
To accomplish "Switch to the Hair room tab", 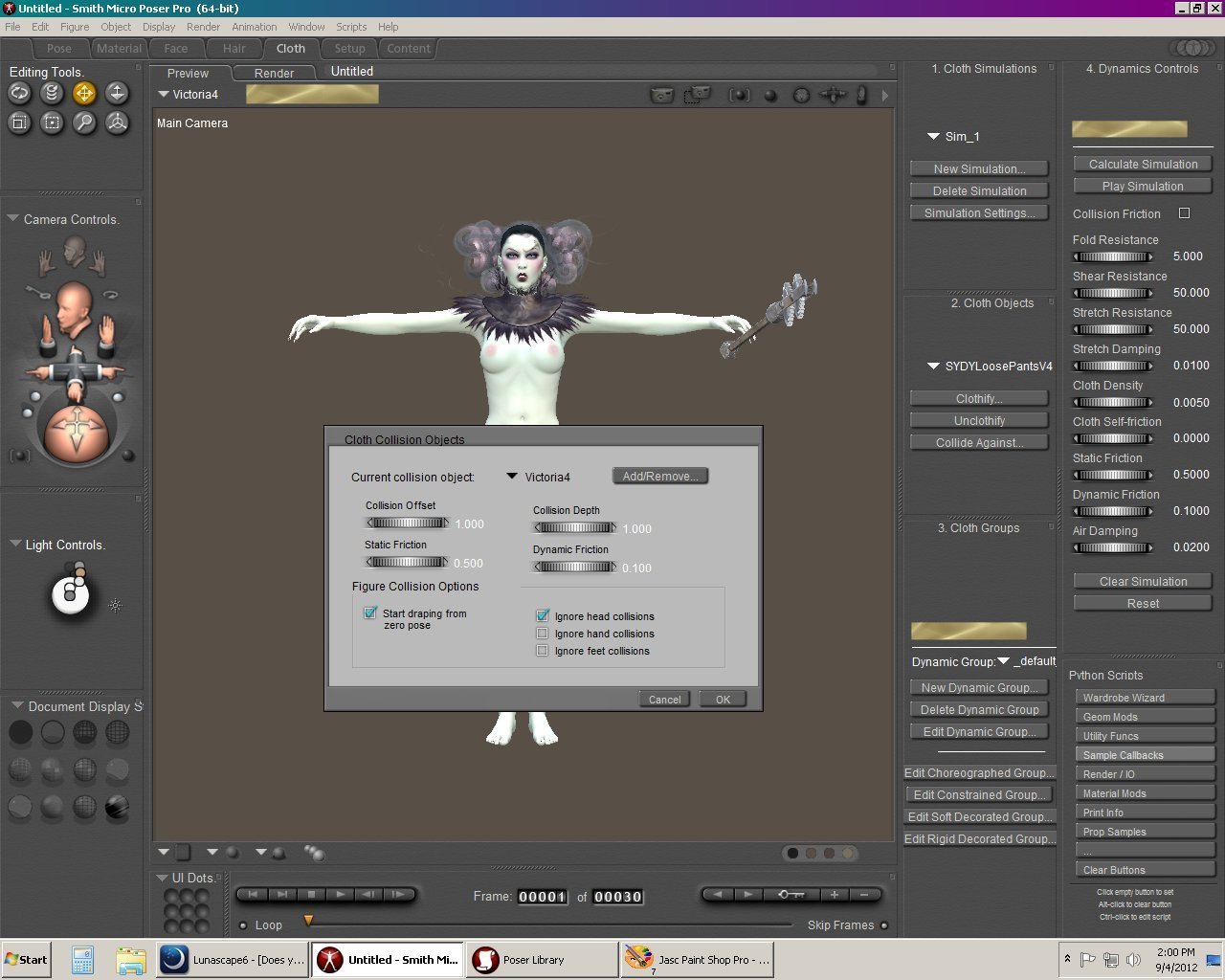I will pos(234,49).
